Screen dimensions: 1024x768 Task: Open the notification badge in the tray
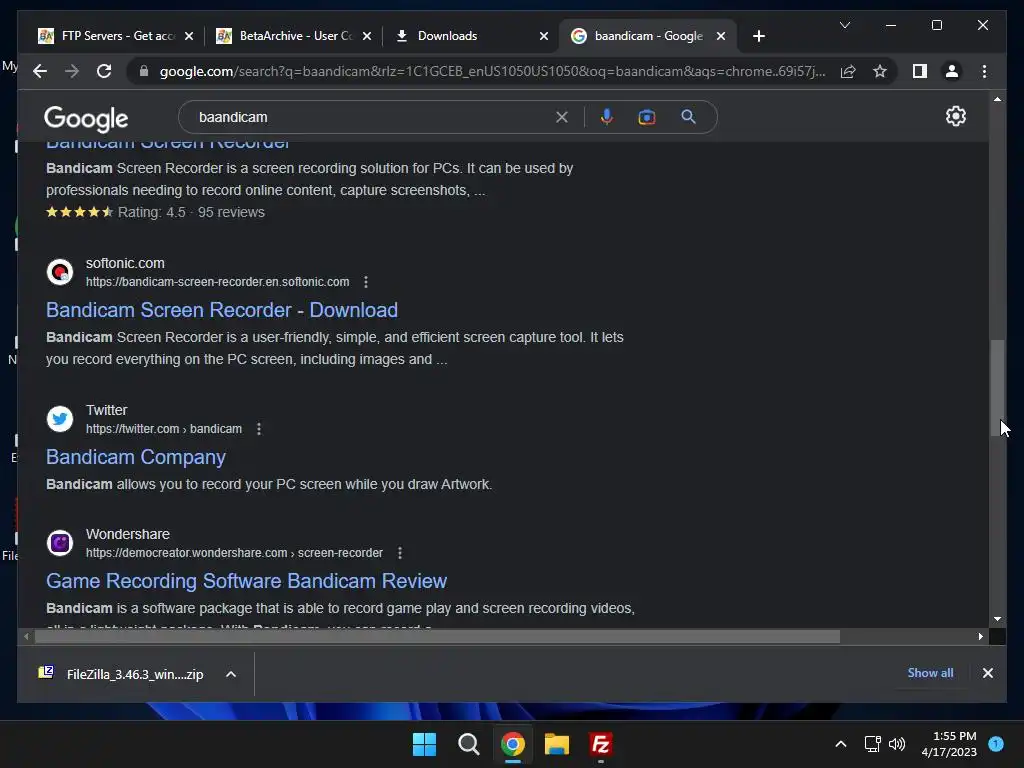point(996,744)
